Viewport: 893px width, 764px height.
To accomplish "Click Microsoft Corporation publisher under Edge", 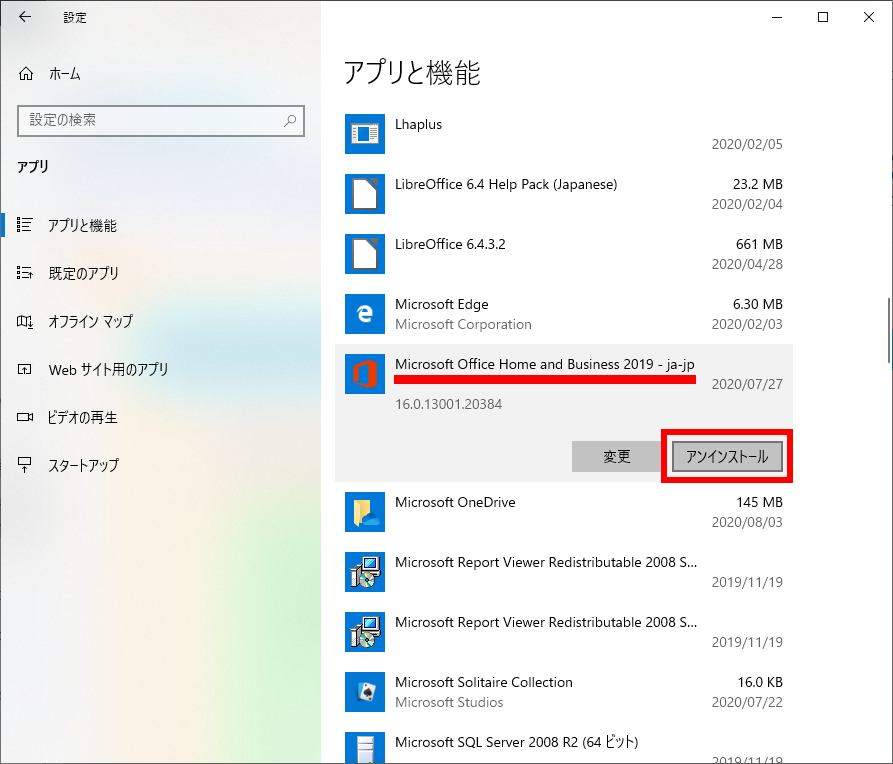I will [x=463, y=324].
